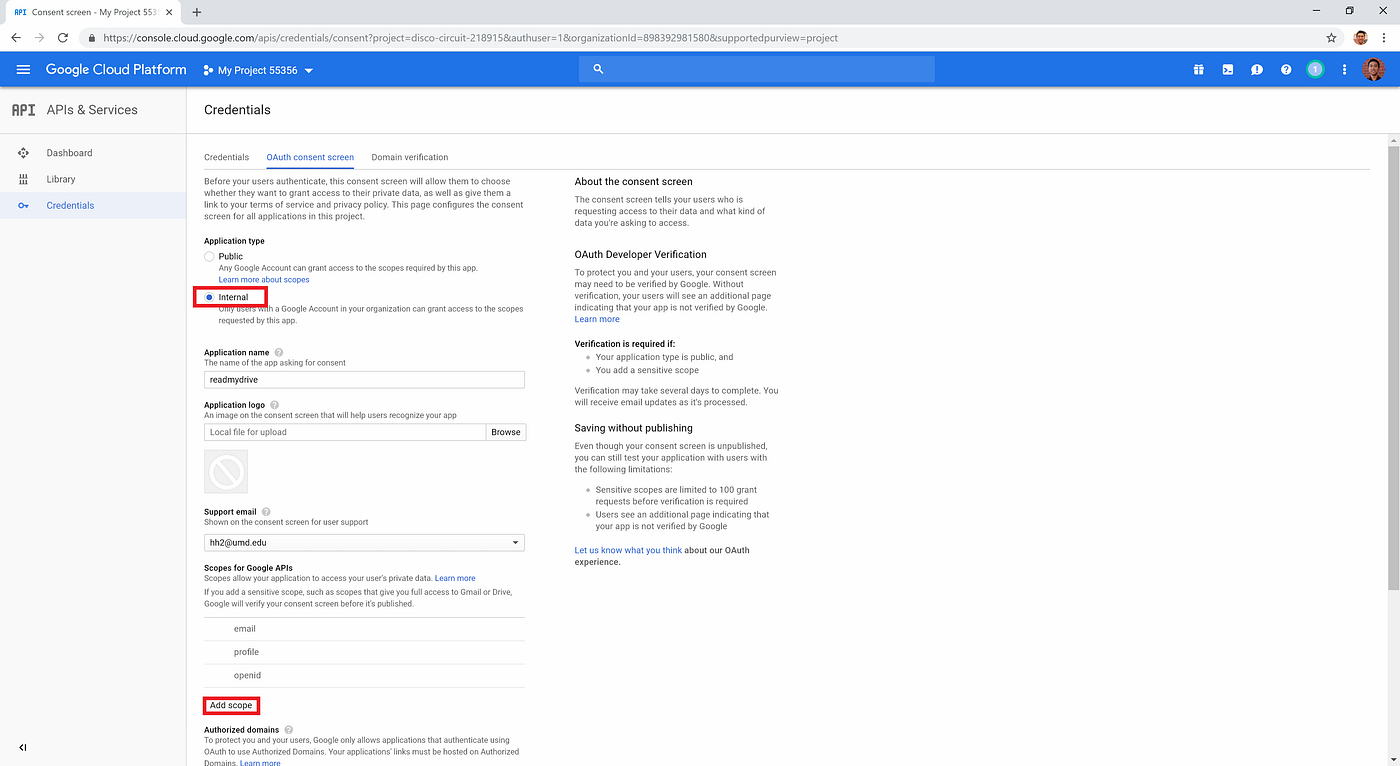The width and height of the screenshot is (1400, 766).
Task: Switch to the Credentials tab
Action: [226, 157]
